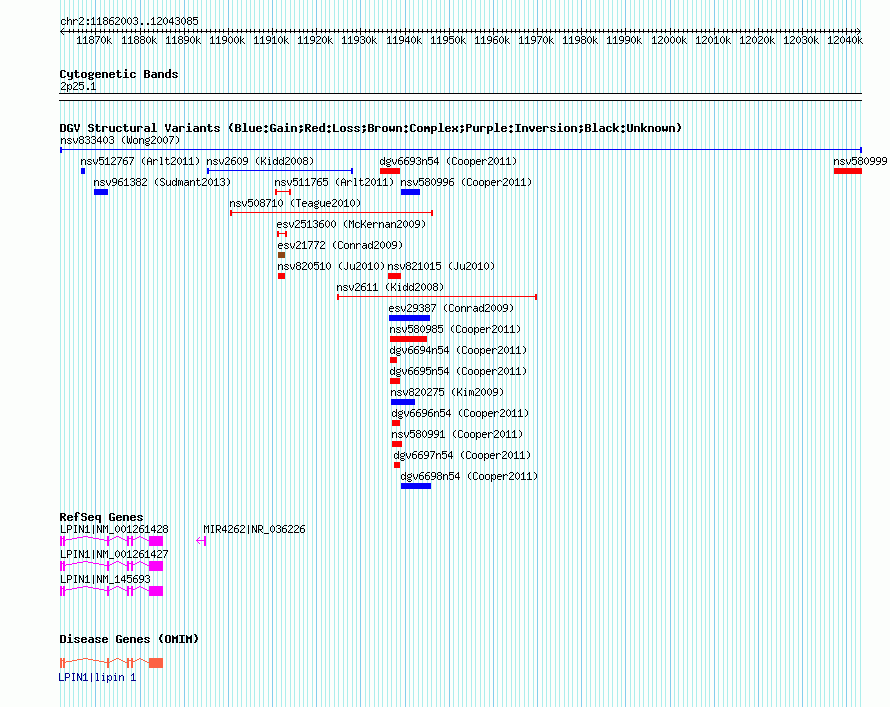Click the nsv2611 (Kidd2008) label
The height and width of the screenshot is (707, 890).
(390, 287)
